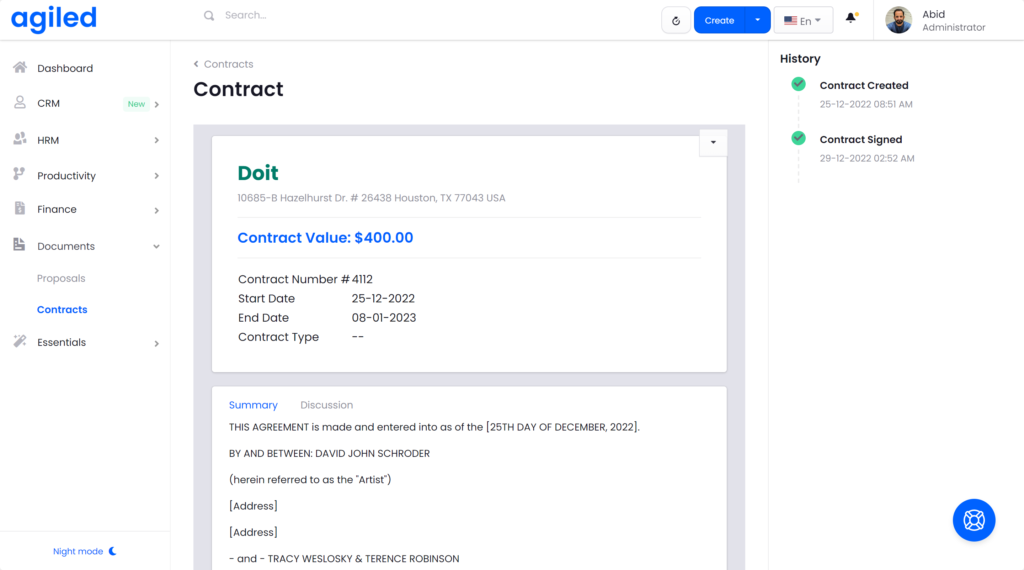Open the Create dropdown arrow
This screenshot has width=1024, height=570.
(x=758, y=20)
